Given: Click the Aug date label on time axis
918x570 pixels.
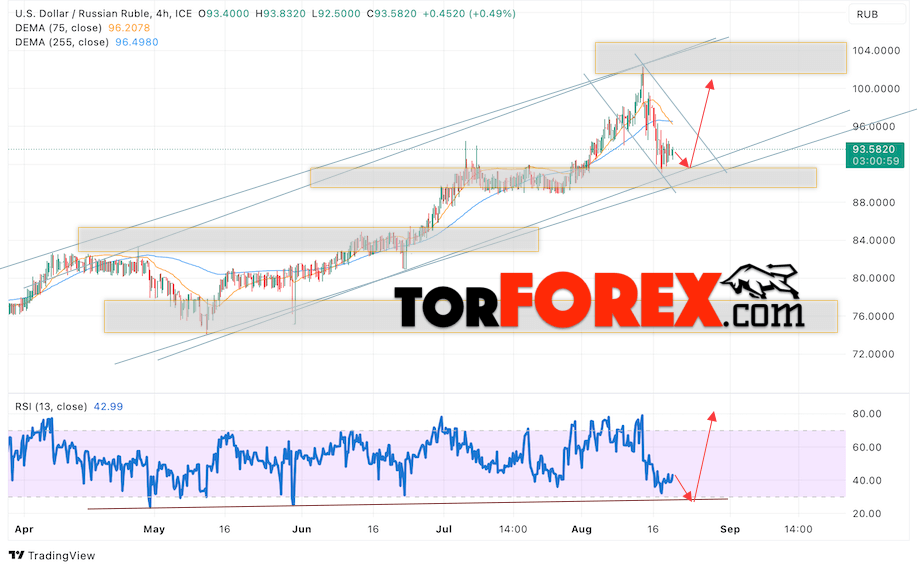Looking at the screenshot, I should 581,529.
